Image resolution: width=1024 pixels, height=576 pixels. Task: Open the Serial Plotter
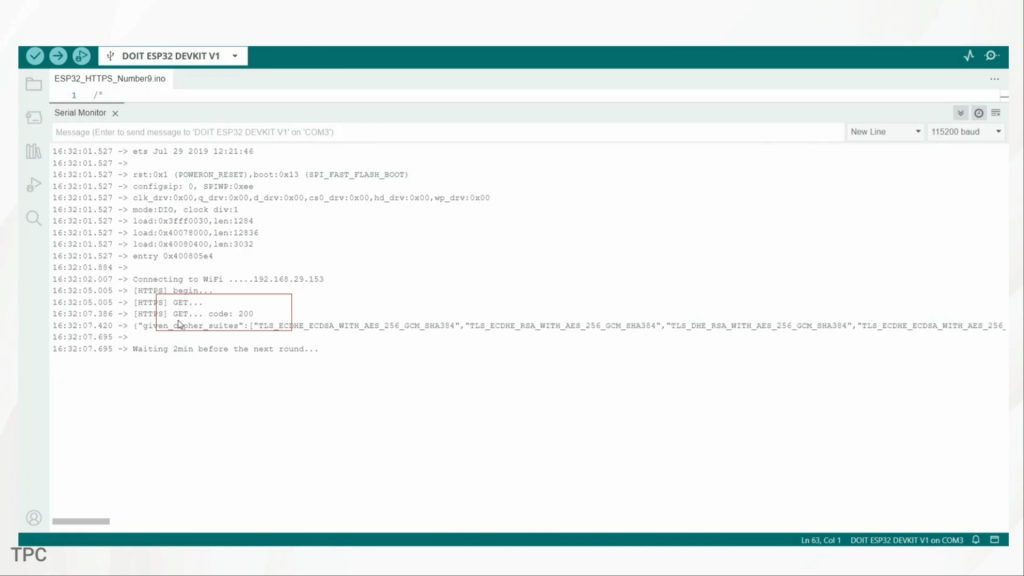click(968, 56)
